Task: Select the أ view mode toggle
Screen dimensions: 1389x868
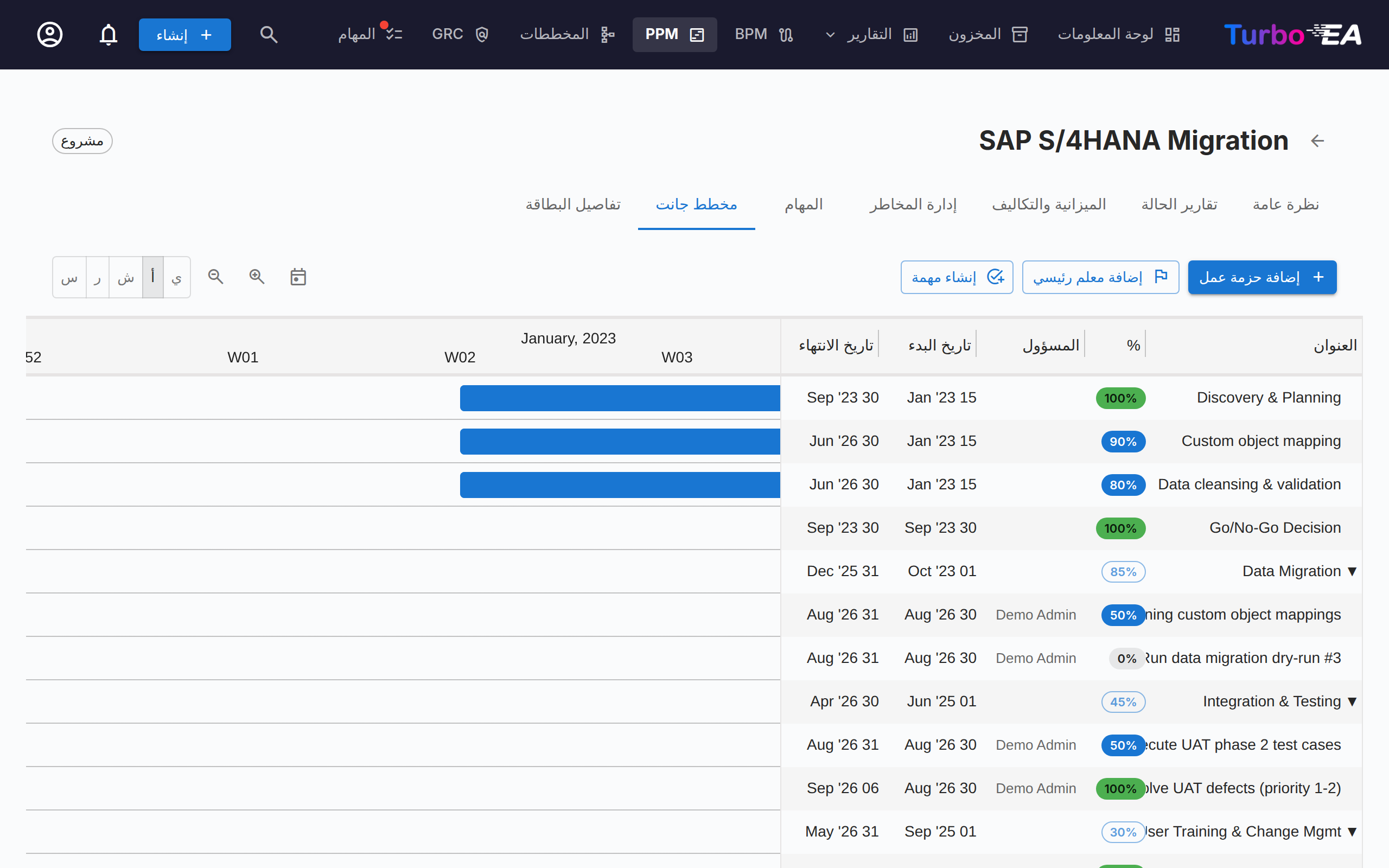Action: point(152,277)
